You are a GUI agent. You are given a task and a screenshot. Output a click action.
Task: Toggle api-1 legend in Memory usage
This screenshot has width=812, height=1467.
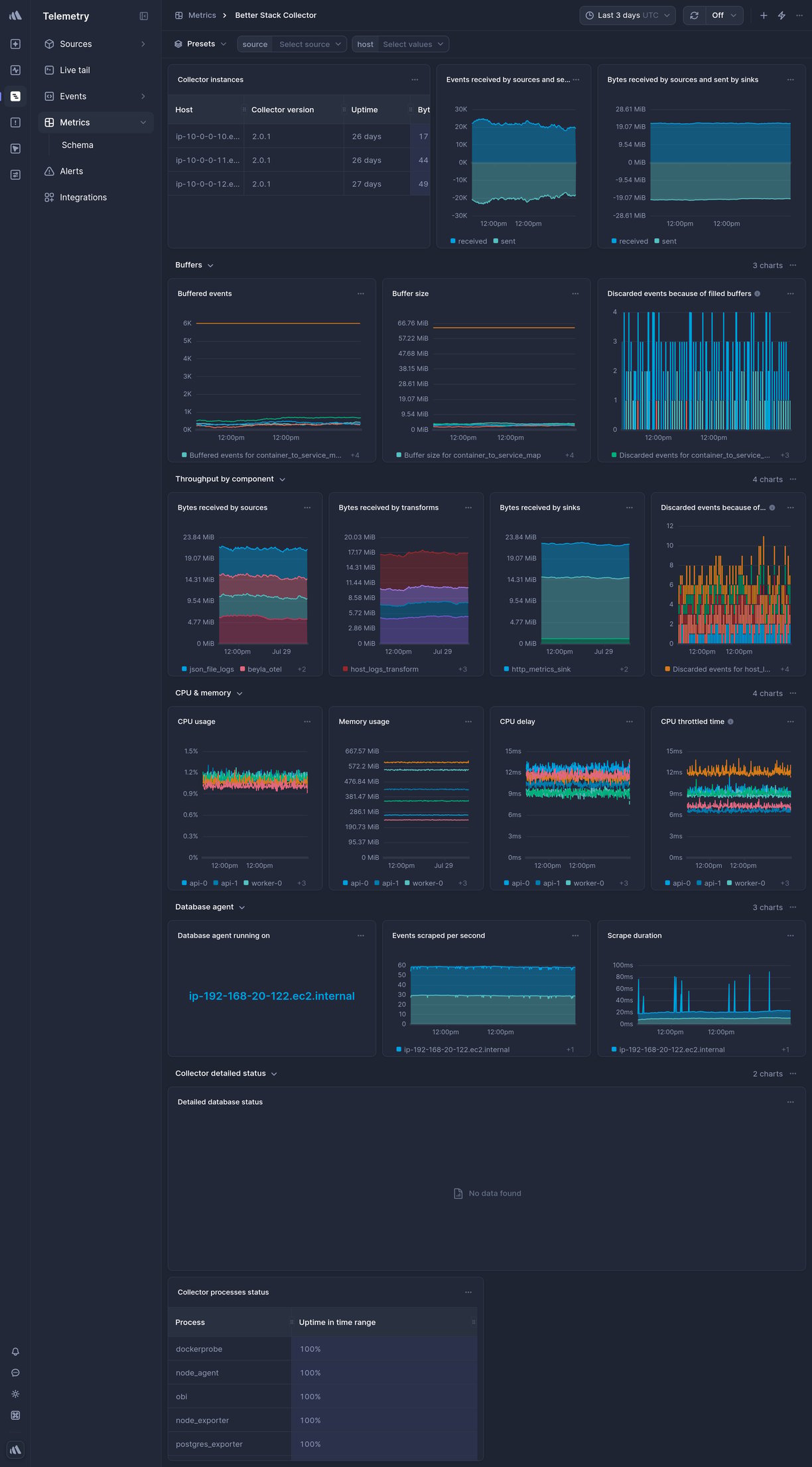[387, 884]
